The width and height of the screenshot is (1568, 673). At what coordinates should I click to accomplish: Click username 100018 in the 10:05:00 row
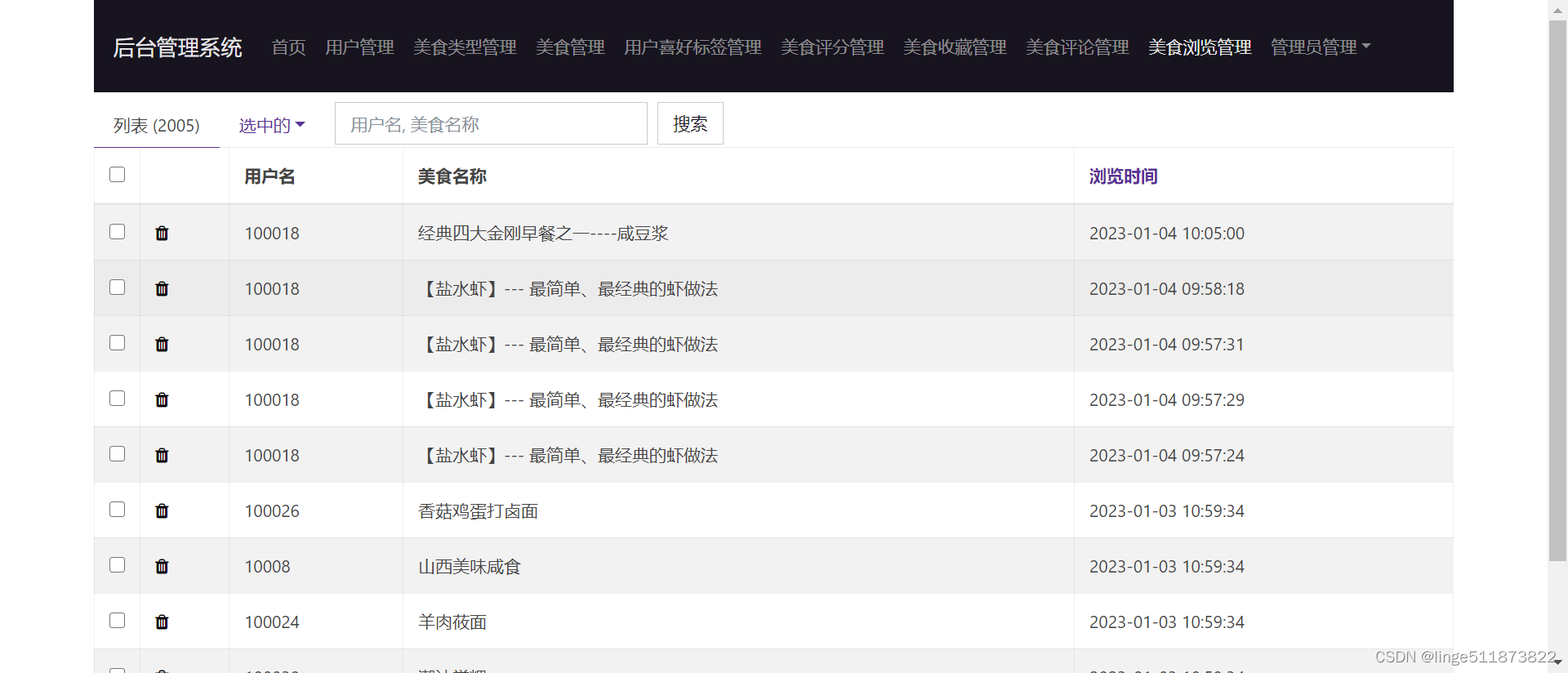click(x=272, y=234)
